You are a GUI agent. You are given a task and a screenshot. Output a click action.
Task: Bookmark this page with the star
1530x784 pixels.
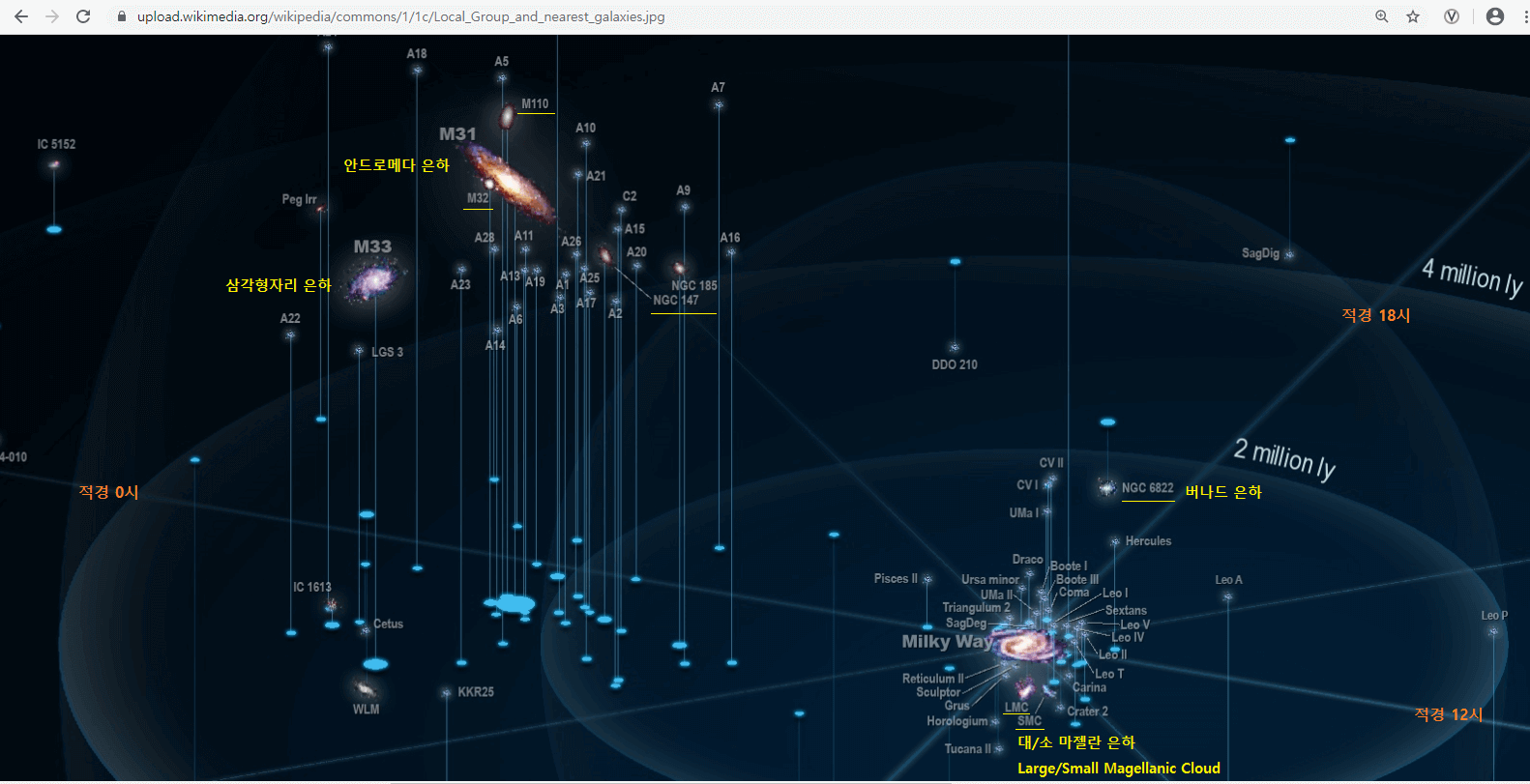[1413, 16]
